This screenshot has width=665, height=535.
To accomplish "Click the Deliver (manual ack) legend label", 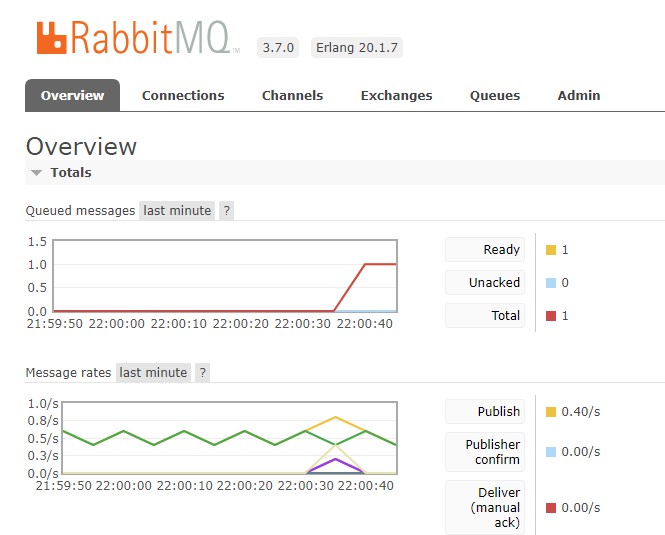I will [x=485, y=507].
